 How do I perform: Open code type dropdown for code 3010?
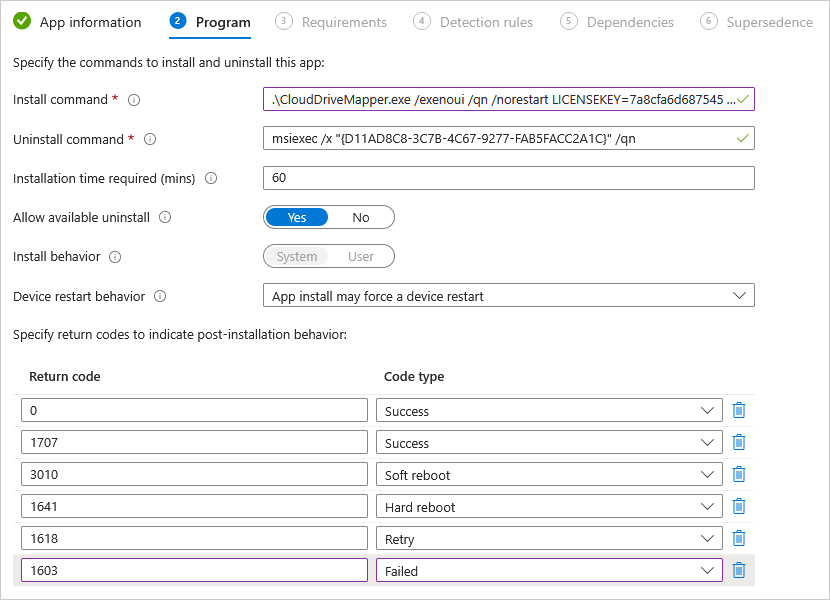[548, 474]
